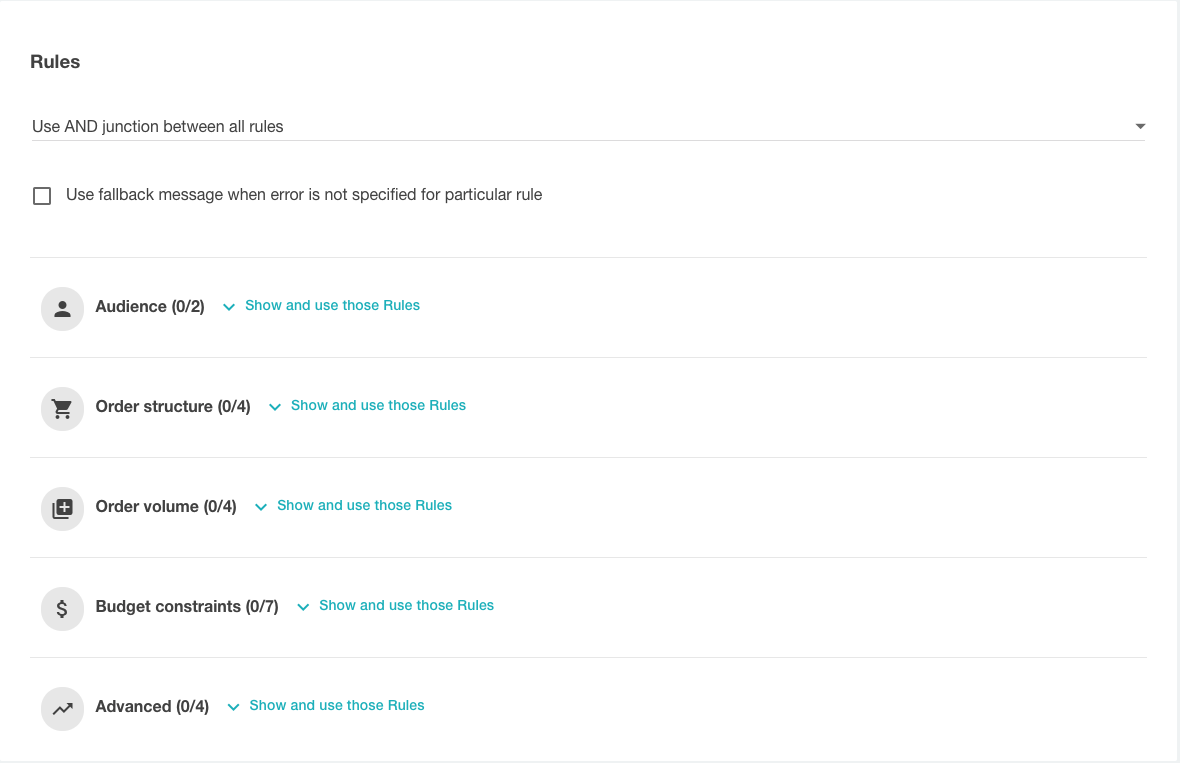Show and use Budget constraints rules
The height and width of the screenshot is (763, 1180).
pos(406,606)
